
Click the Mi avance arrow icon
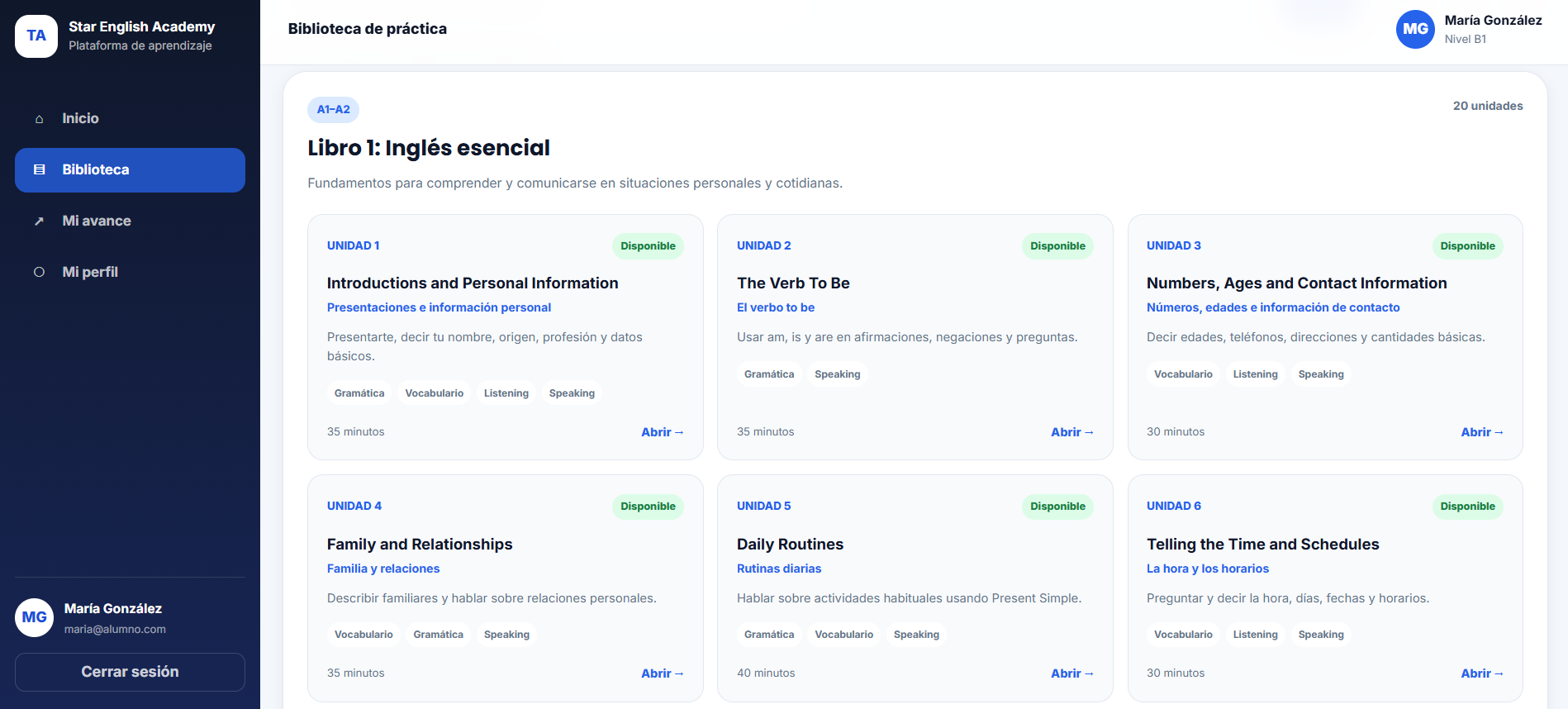pyautogui.click(x=39, y=221)
